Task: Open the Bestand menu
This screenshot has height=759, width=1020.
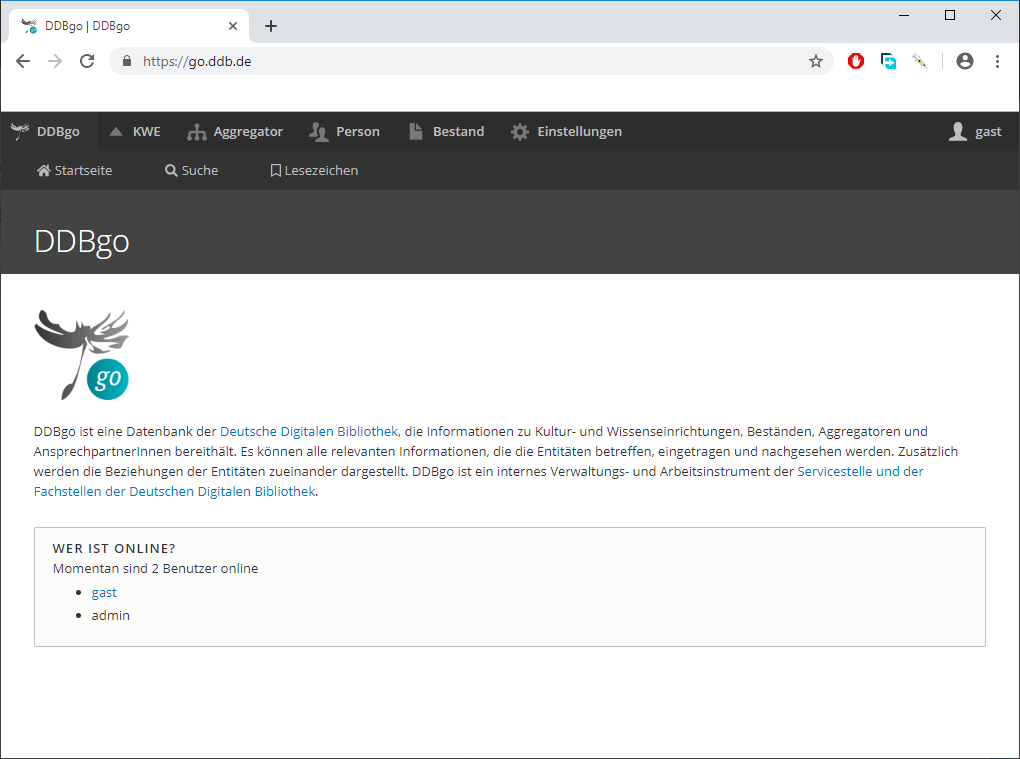Action: click(x=446, y=131)
